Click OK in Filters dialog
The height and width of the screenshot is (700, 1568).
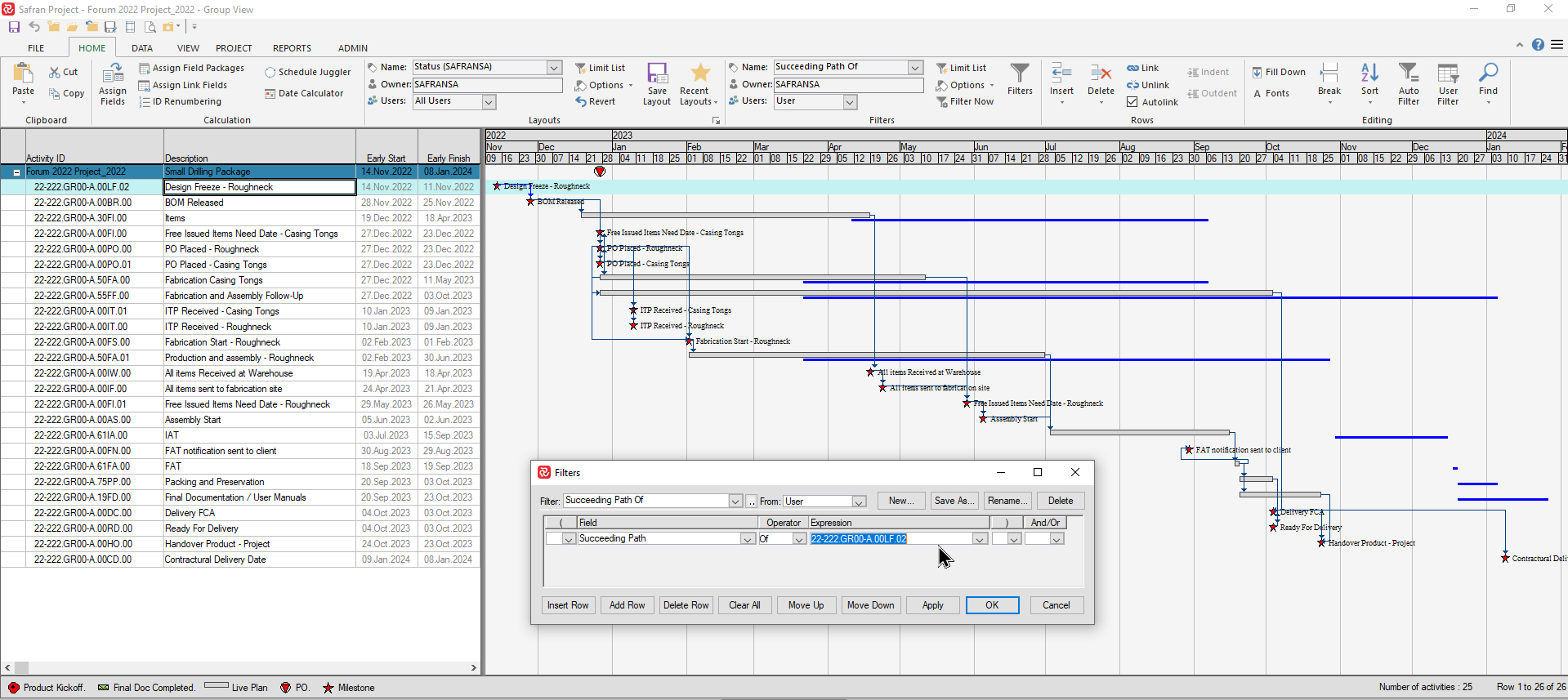[992, 605]
